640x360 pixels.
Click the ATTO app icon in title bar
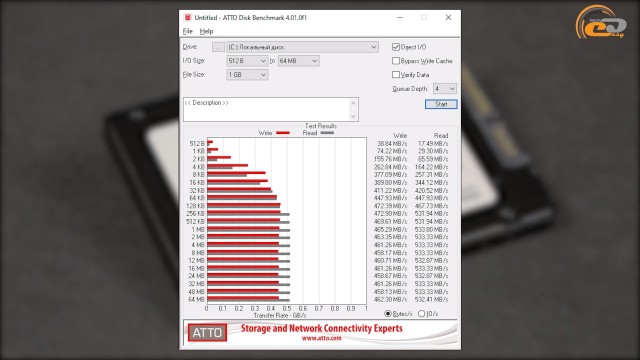188,17
